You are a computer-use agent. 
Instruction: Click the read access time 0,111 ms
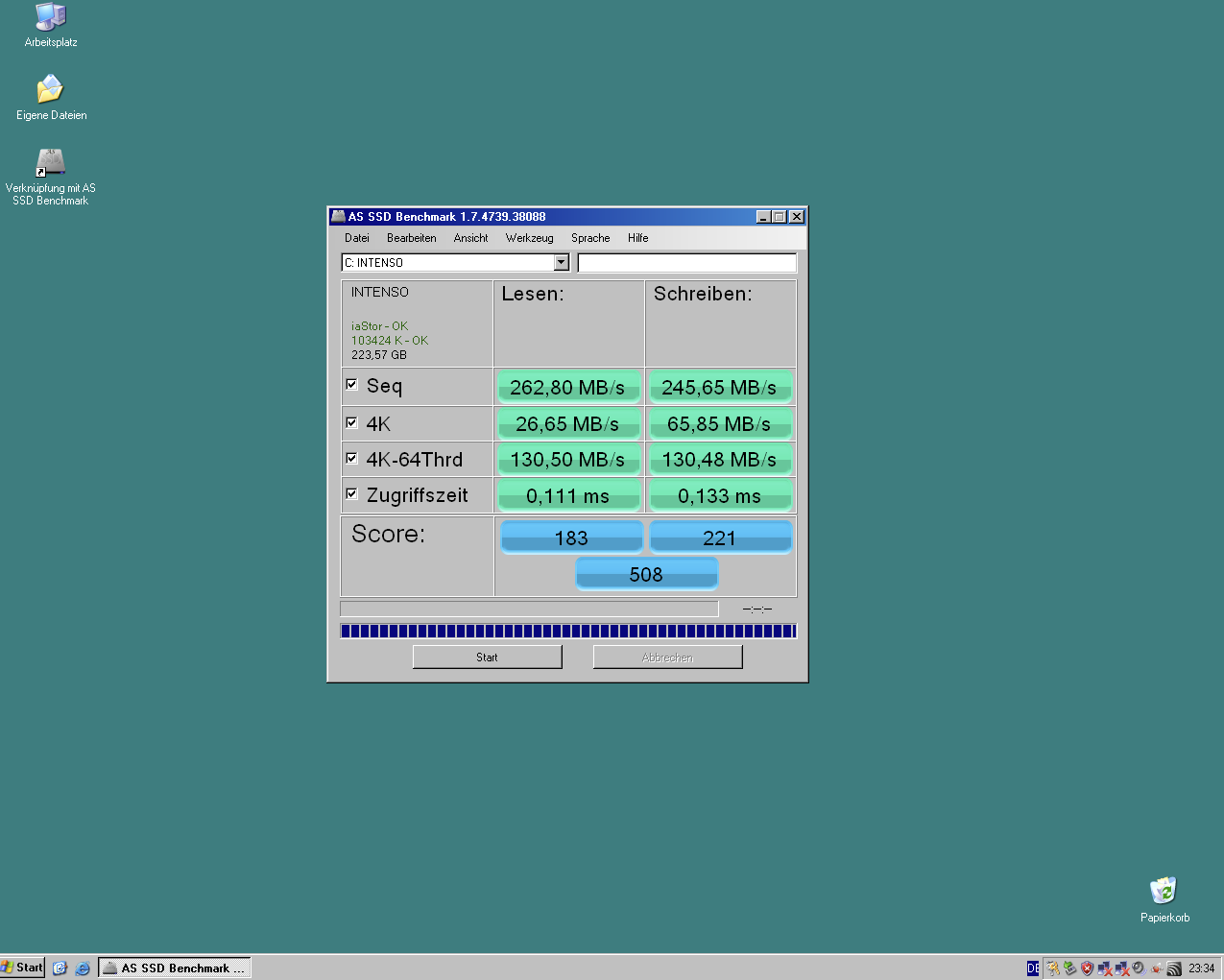[567, 495]
